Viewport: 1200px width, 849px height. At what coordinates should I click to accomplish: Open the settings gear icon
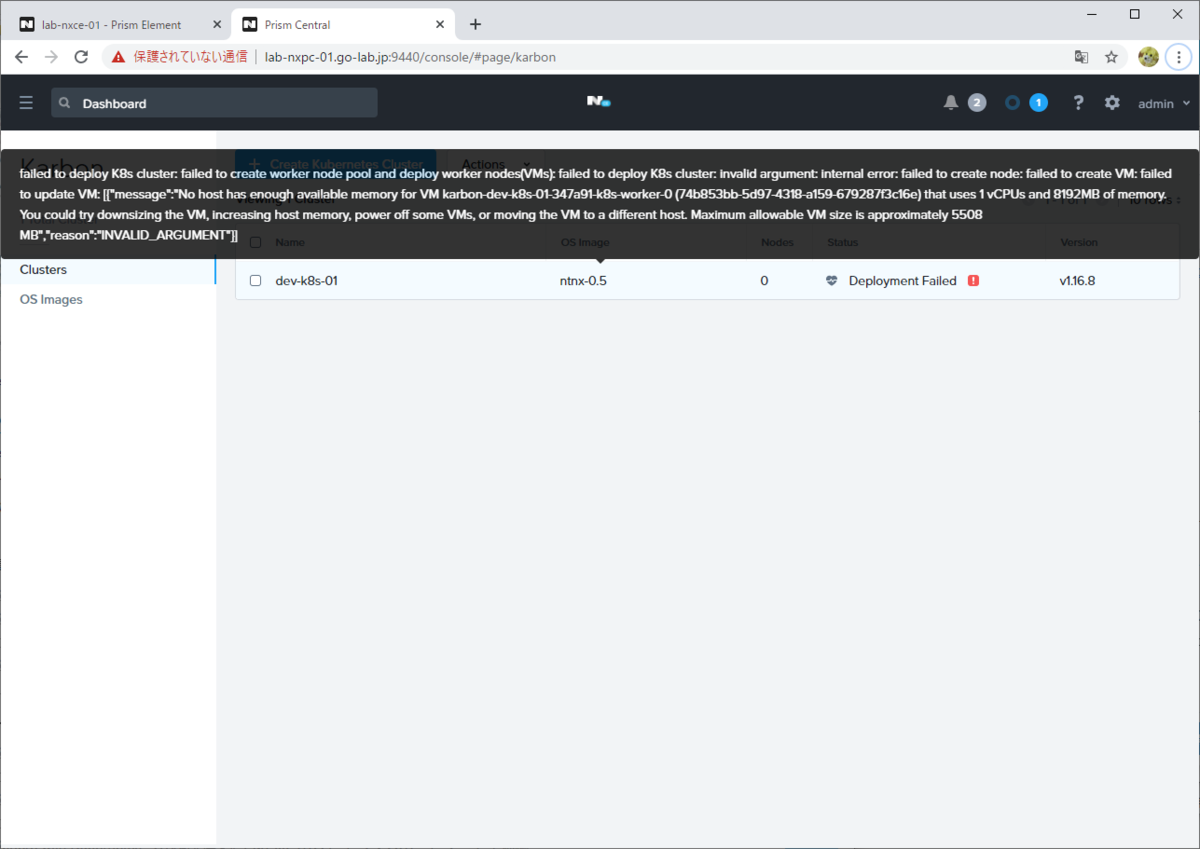[x=1112, y=103]
